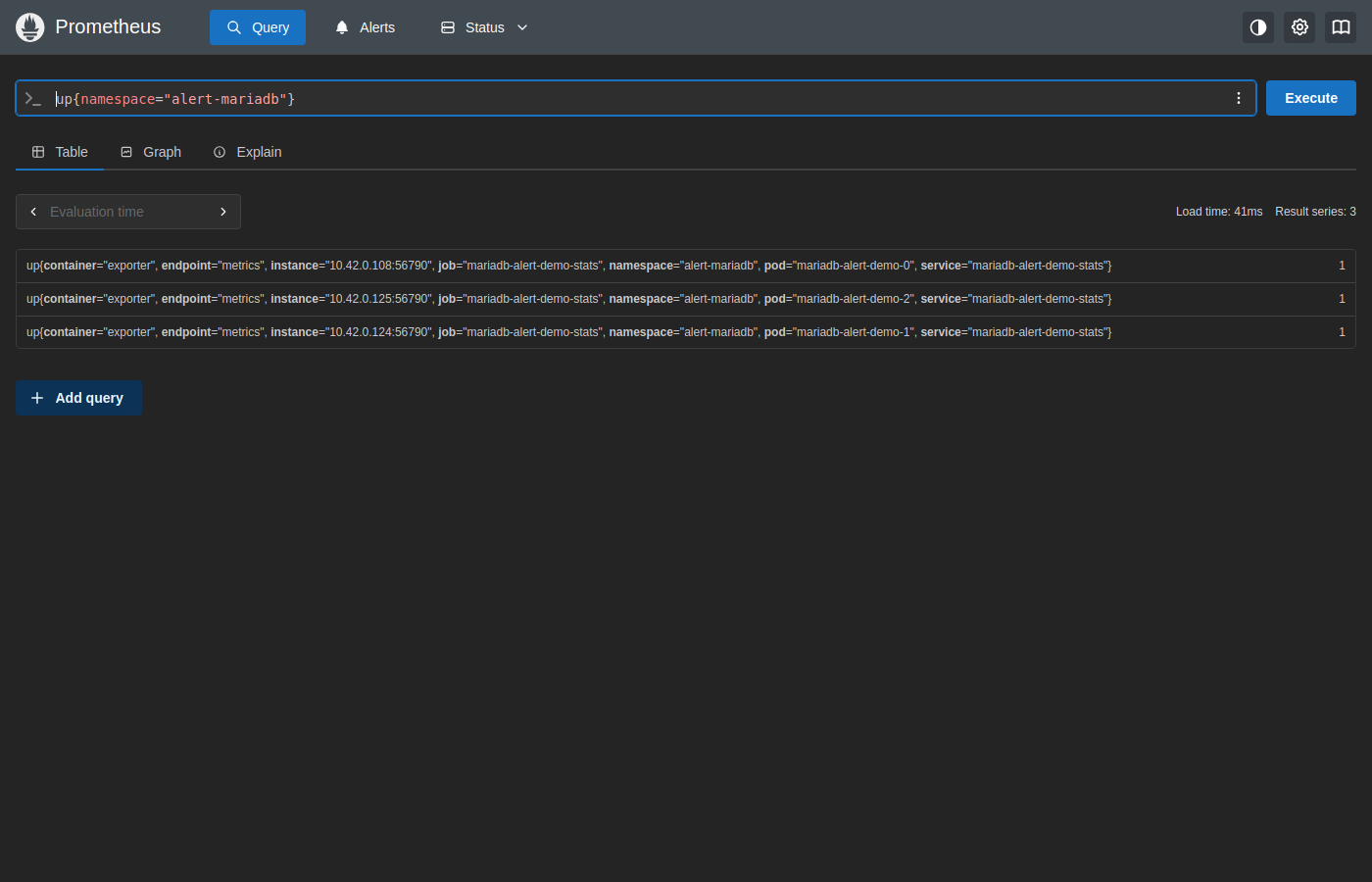The image size is (1372, 882).
Task: Step evaluation time forward with right chevron
Action: [x=223, y=212]
